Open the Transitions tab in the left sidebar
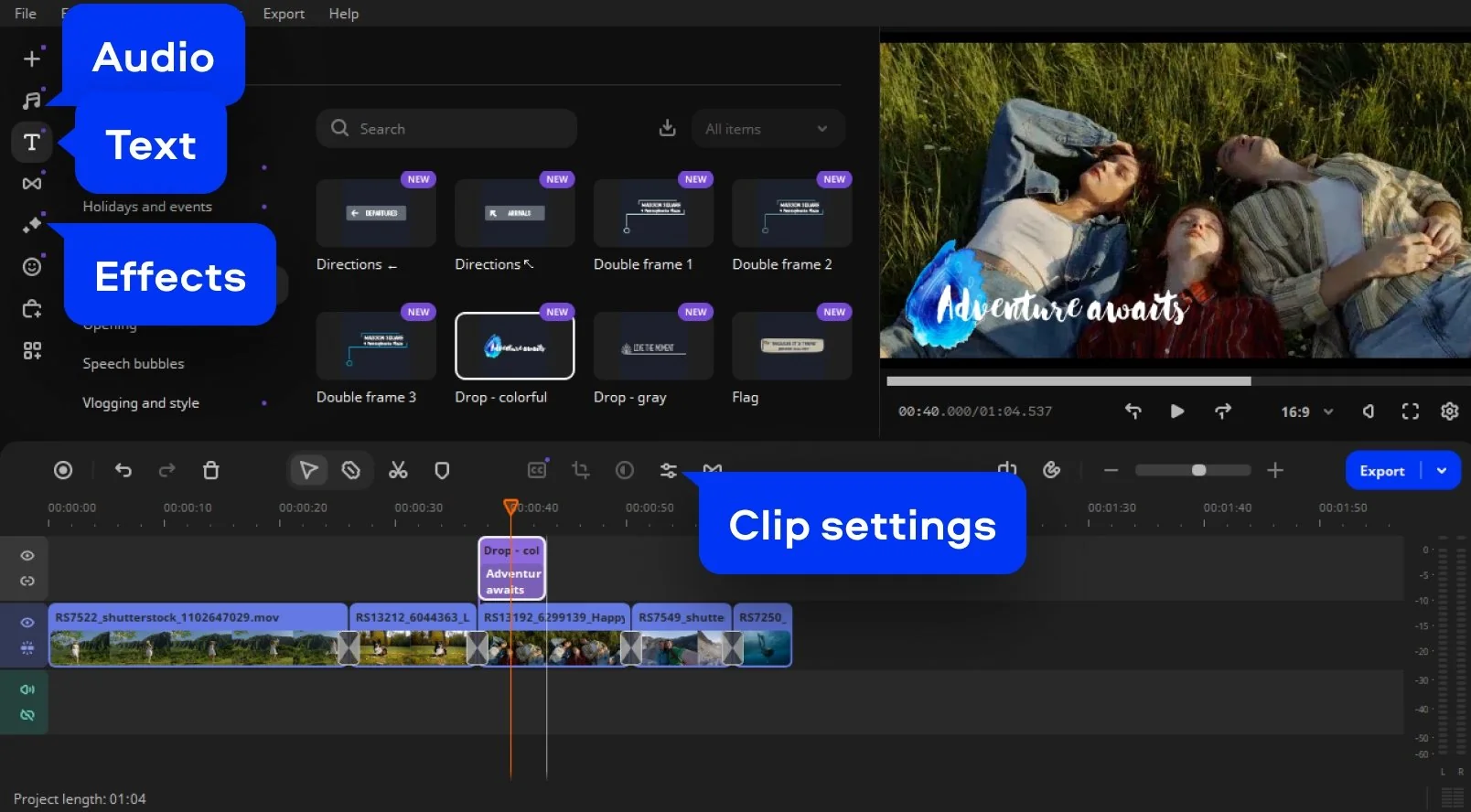The image size is (1471, 812). tap(32, 184)
